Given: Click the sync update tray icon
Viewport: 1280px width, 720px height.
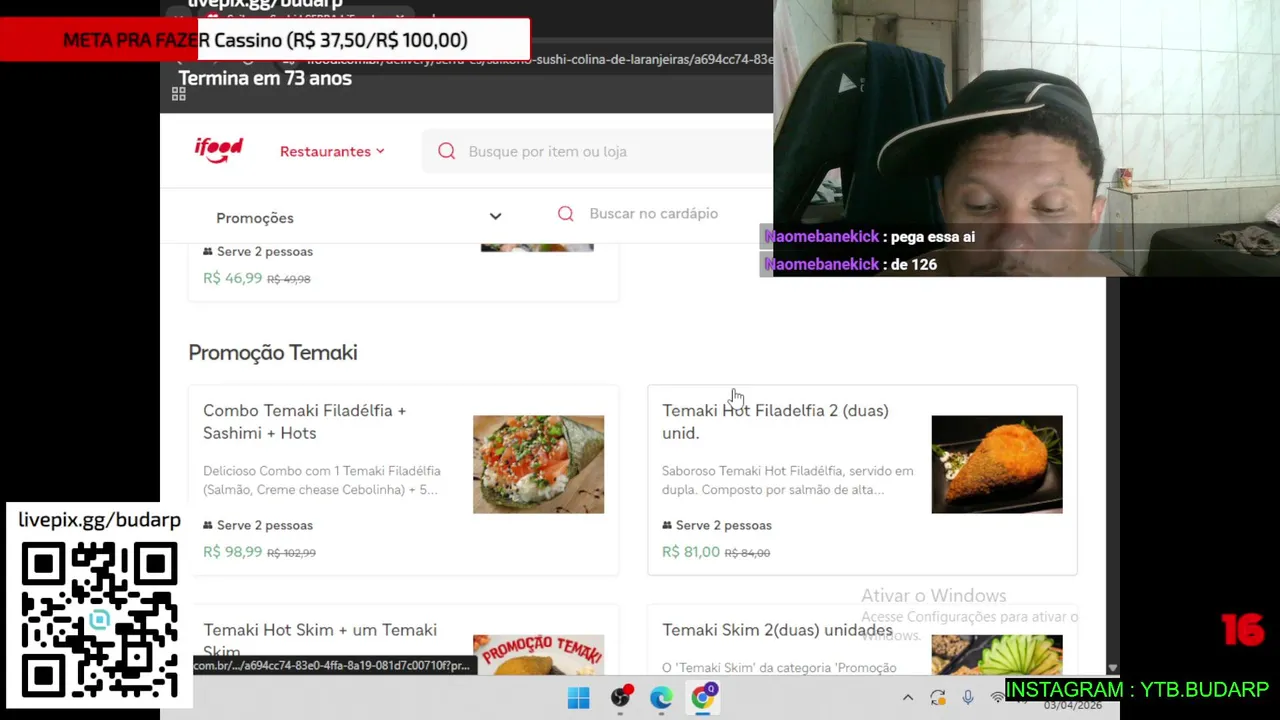Looking at the screenshot, I should (x=937, y=698).
